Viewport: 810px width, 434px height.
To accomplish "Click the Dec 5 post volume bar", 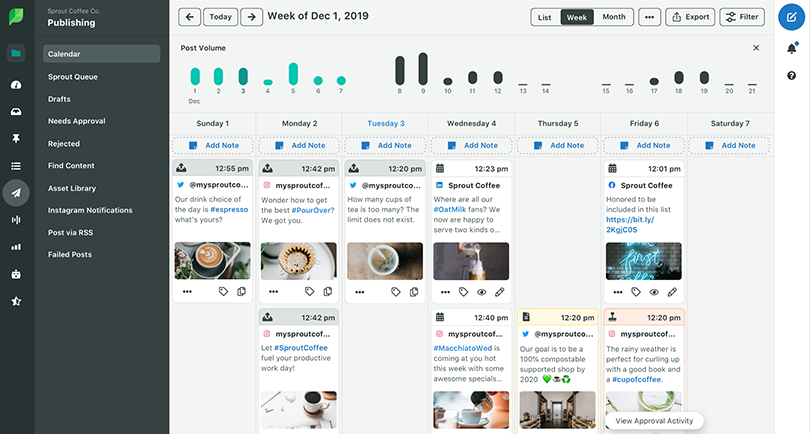I will [293, 74].
